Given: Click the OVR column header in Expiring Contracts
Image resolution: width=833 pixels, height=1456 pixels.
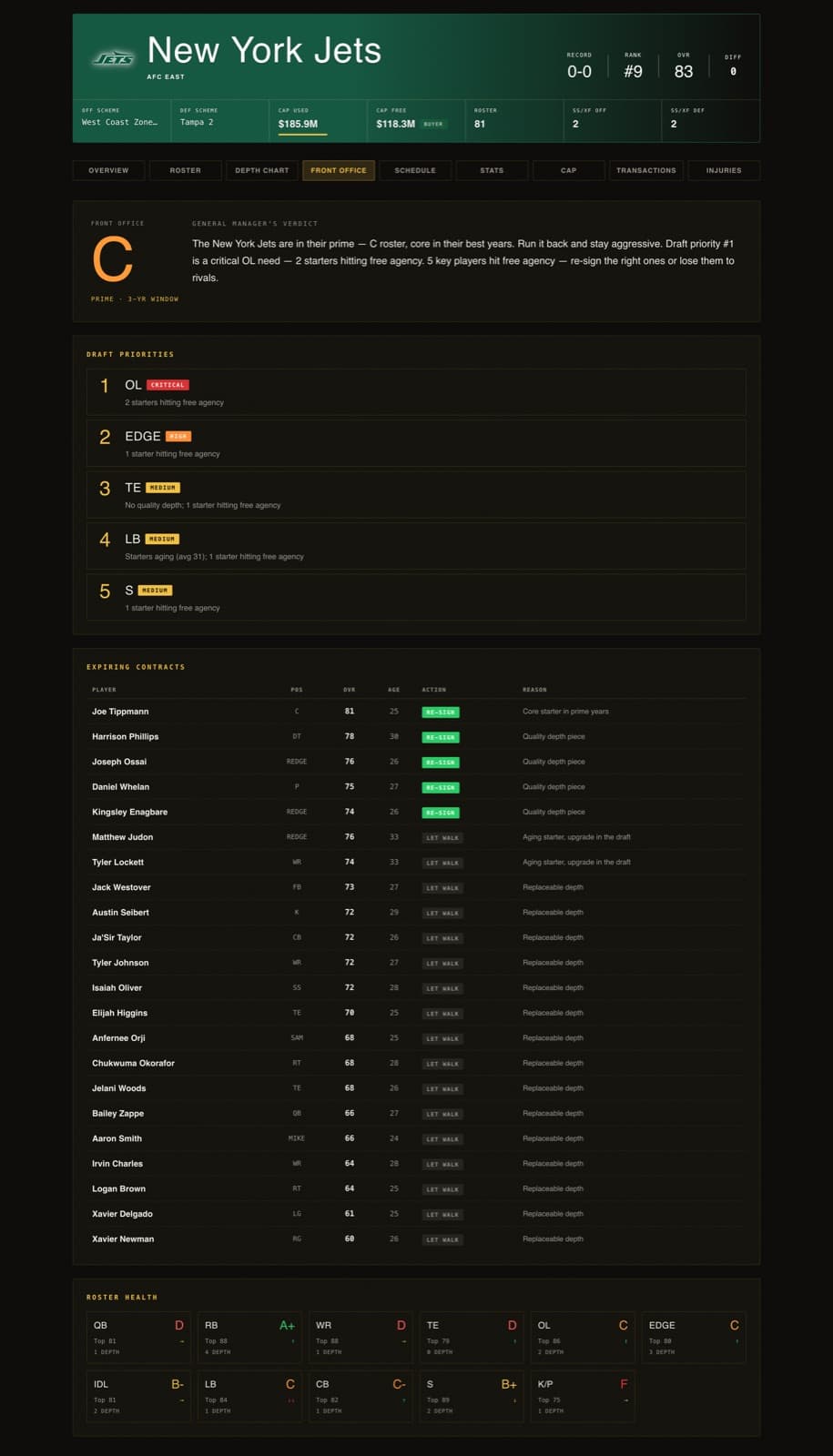Looking at the screenshot, I should tap(349, 690).
